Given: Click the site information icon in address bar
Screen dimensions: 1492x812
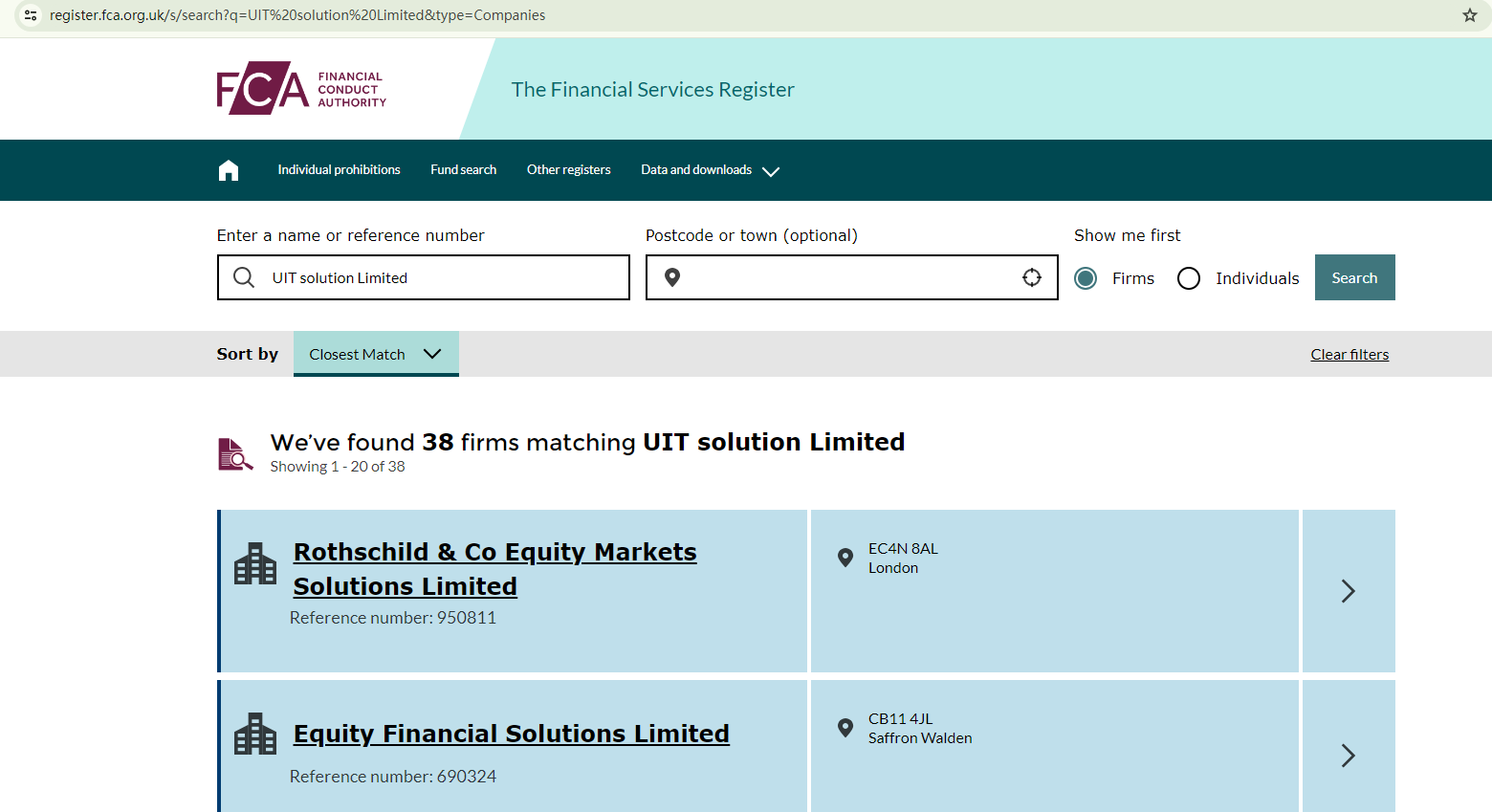Looking at the screenshot, I should coord(31,15).
